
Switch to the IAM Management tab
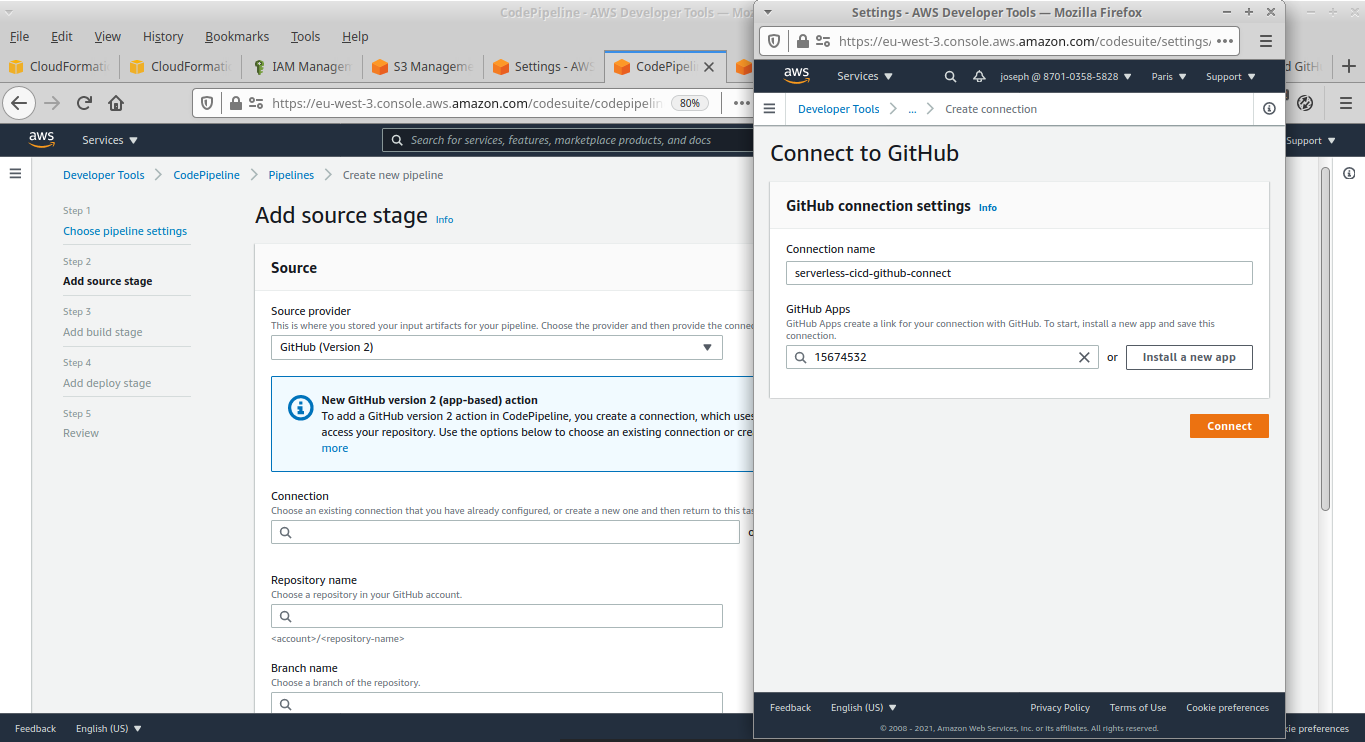tap(301, 67)
